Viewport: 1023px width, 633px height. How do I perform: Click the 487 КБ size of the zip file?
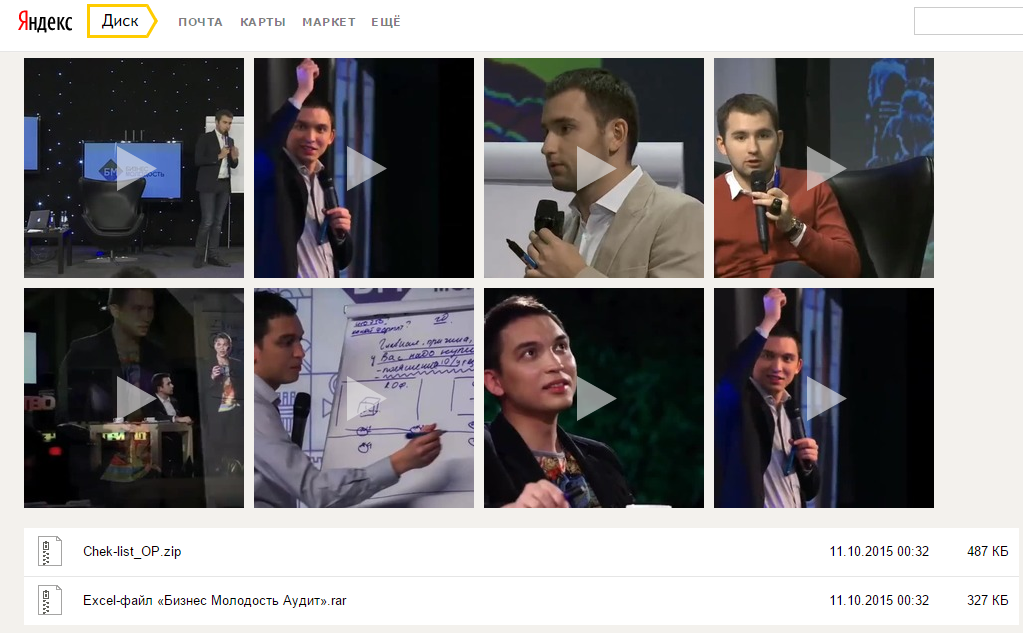tap(987, 551)
